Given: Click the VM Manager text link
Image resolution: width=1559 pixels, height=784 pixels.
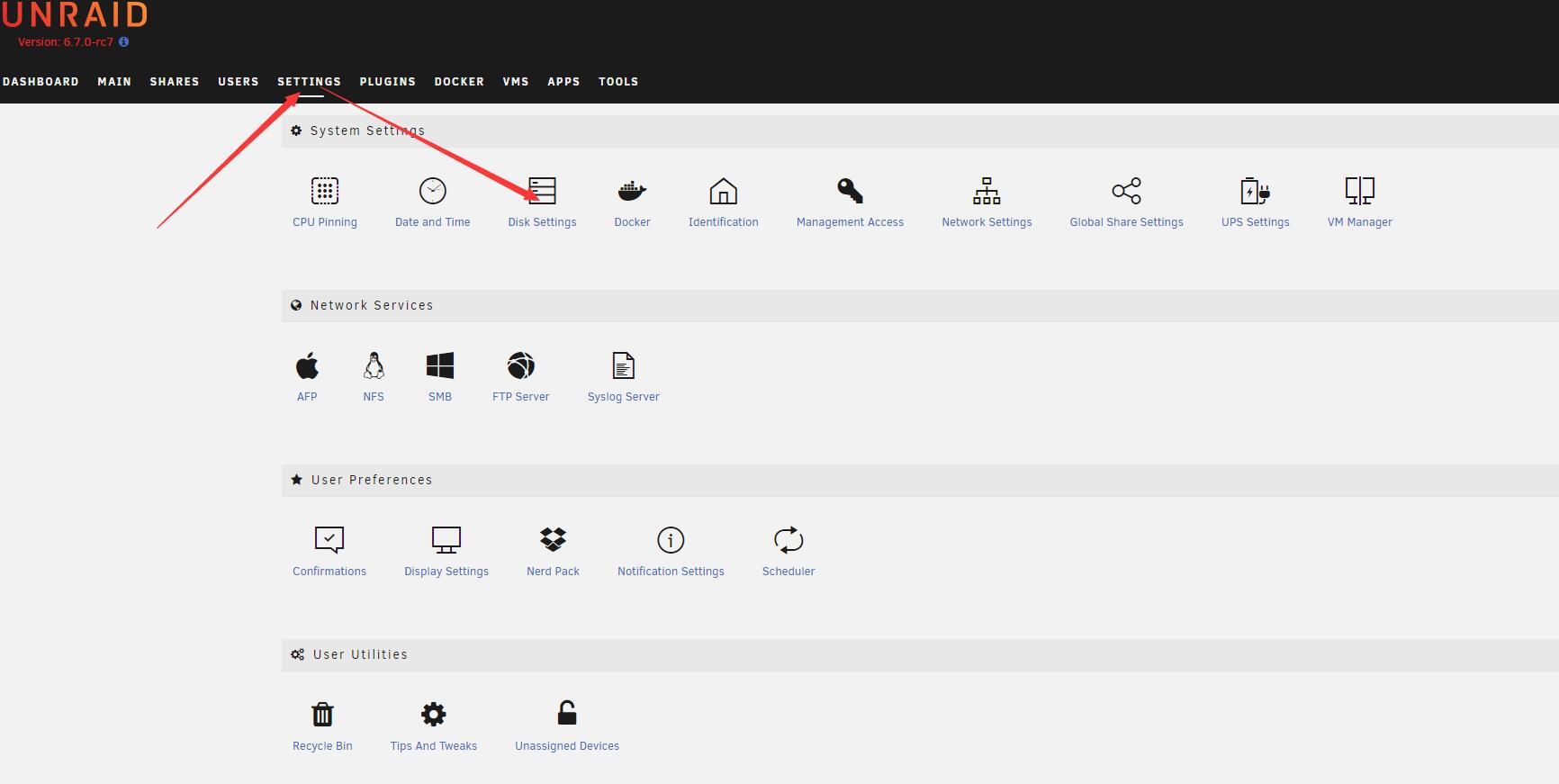Looking at the screenshot, I should coord(1360,222).
